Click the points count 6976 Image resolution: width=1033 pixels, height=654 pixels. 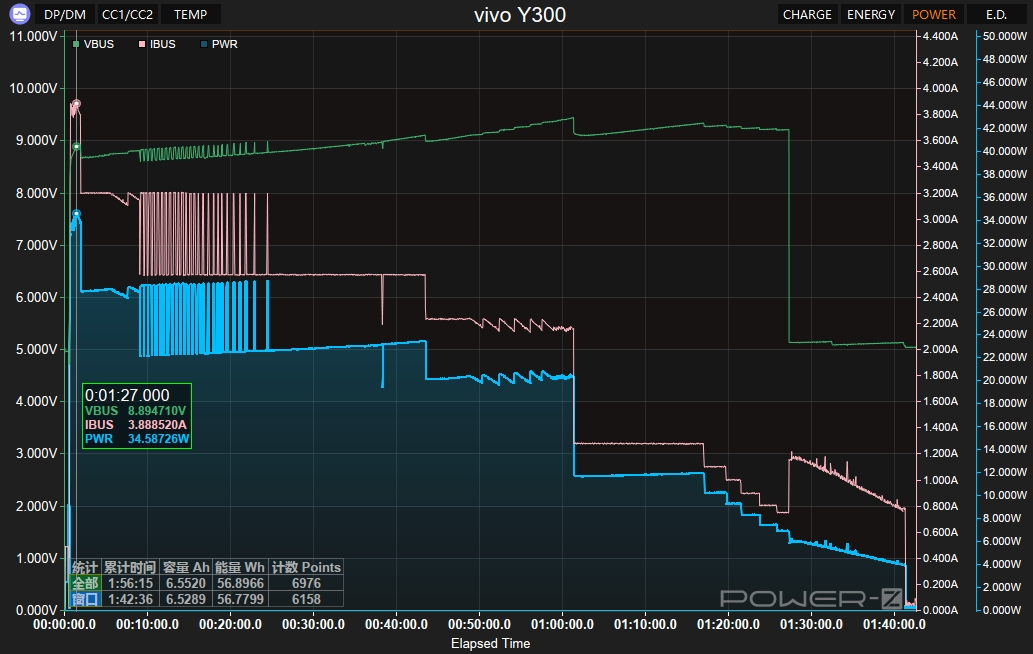[306, 584]
